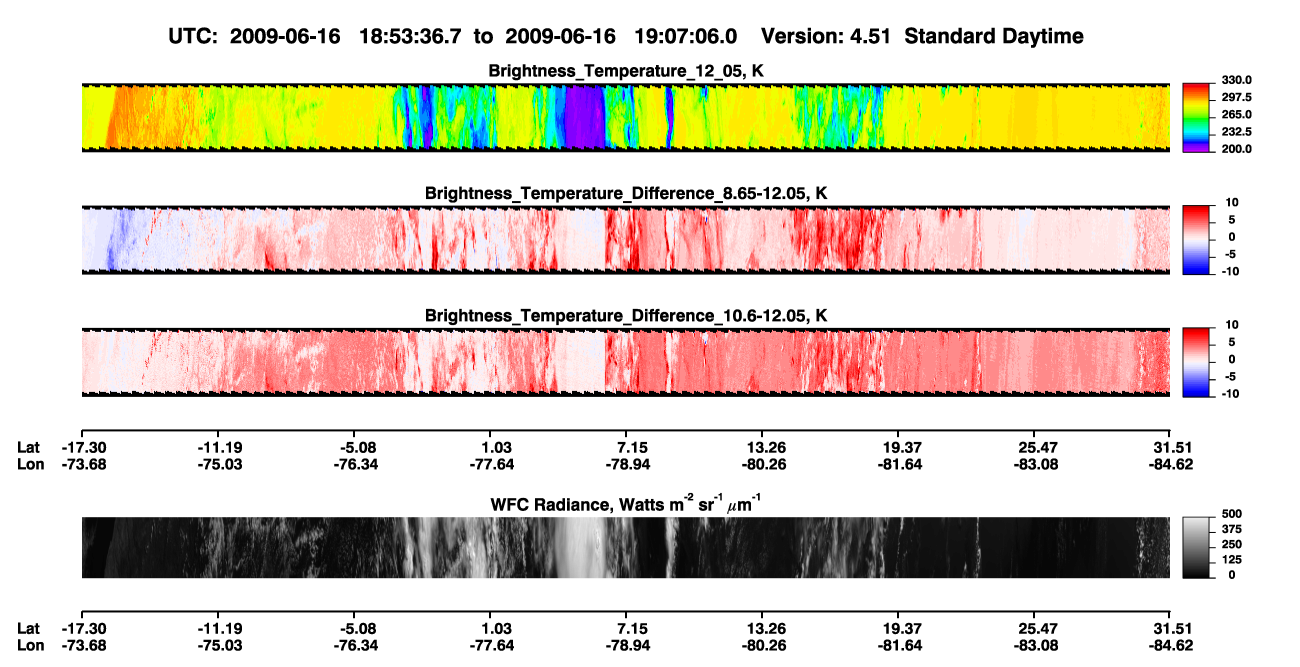The height and width of the screenshot is (667, 1300).
Task: Click latitude '19.37' under the WFC Radiance panel
Action: pos(900,628)
